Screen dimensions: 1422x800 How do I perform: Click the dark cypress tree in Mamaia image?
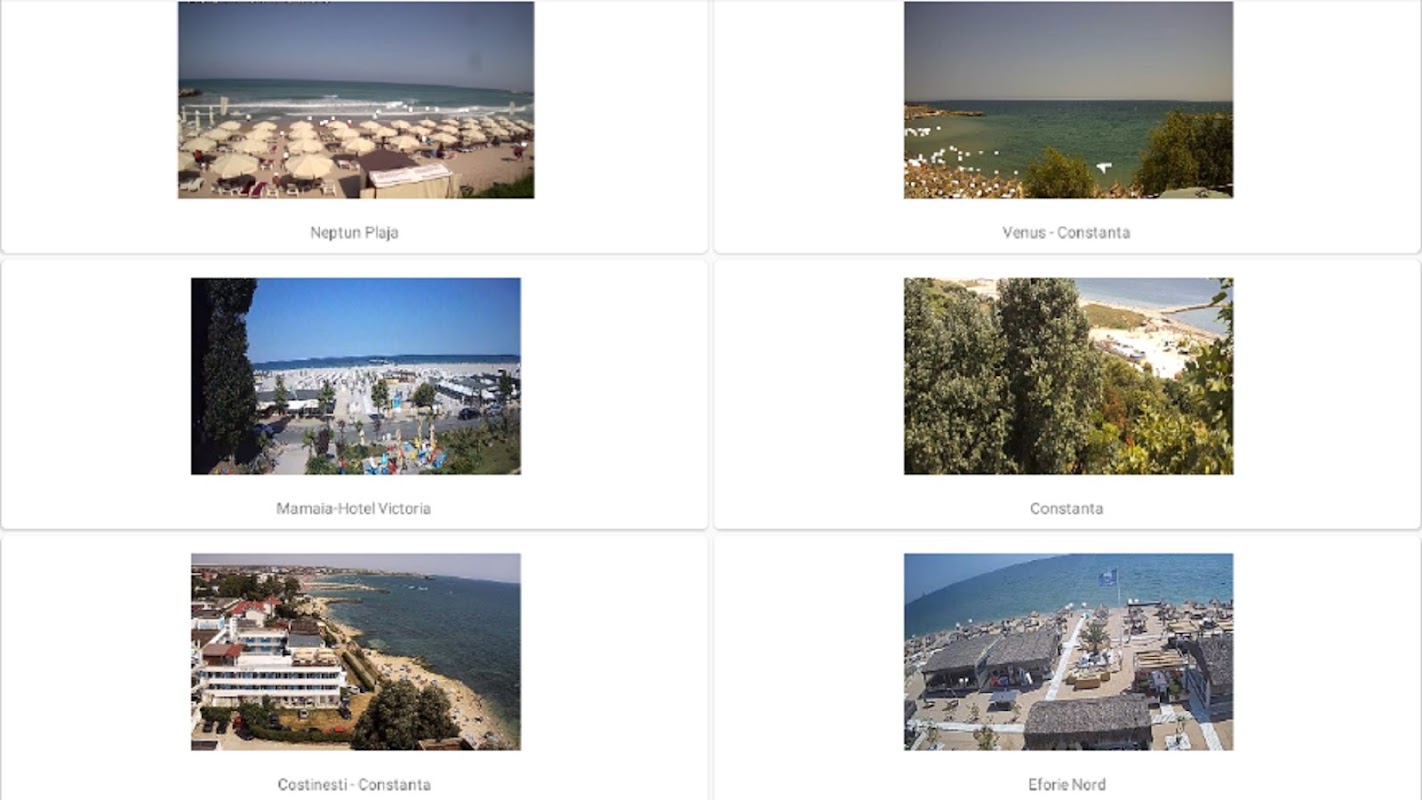(x=227, y=370)
